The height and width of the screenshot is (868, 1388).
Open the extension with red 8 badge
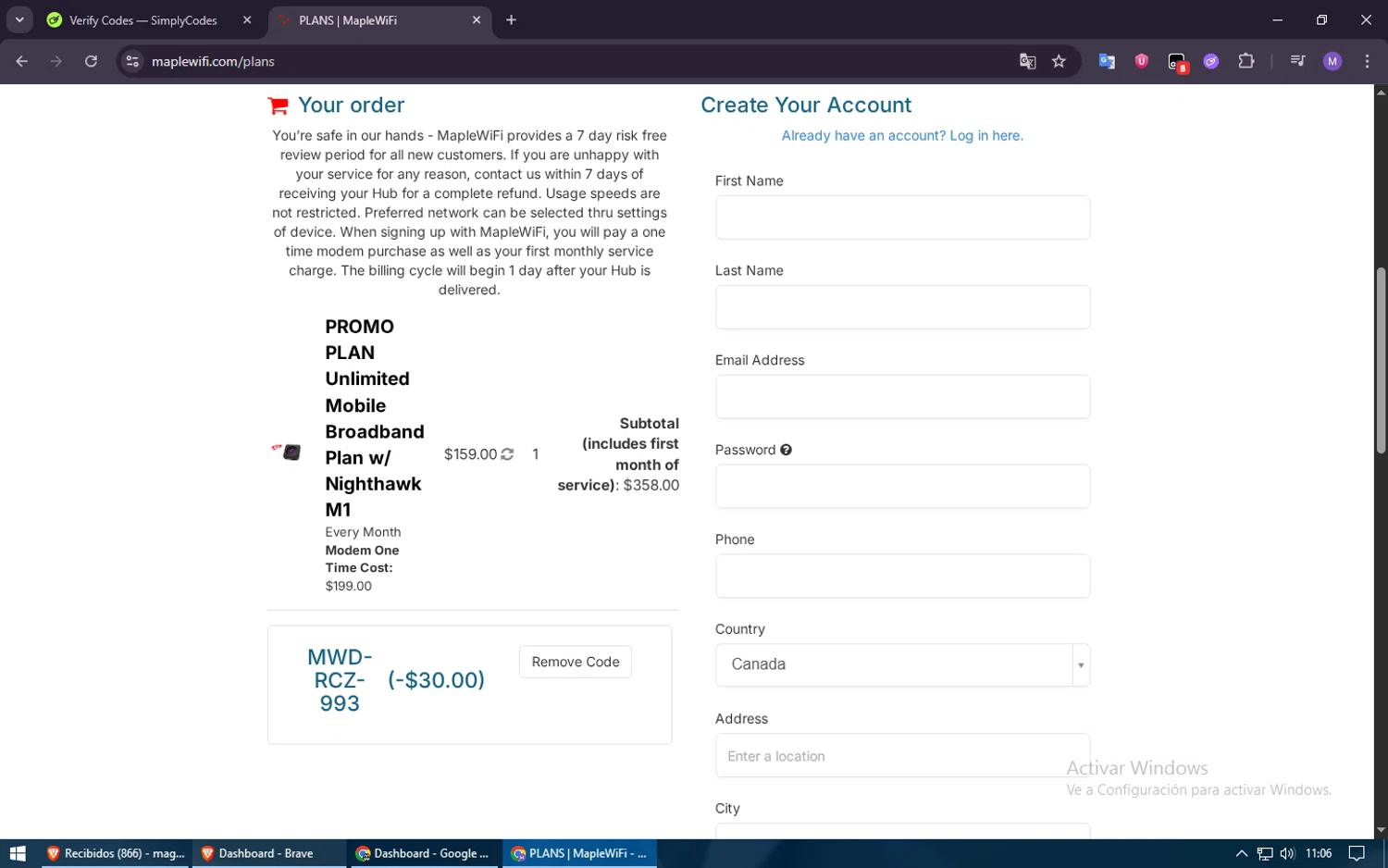click(x=1177, y=62)
